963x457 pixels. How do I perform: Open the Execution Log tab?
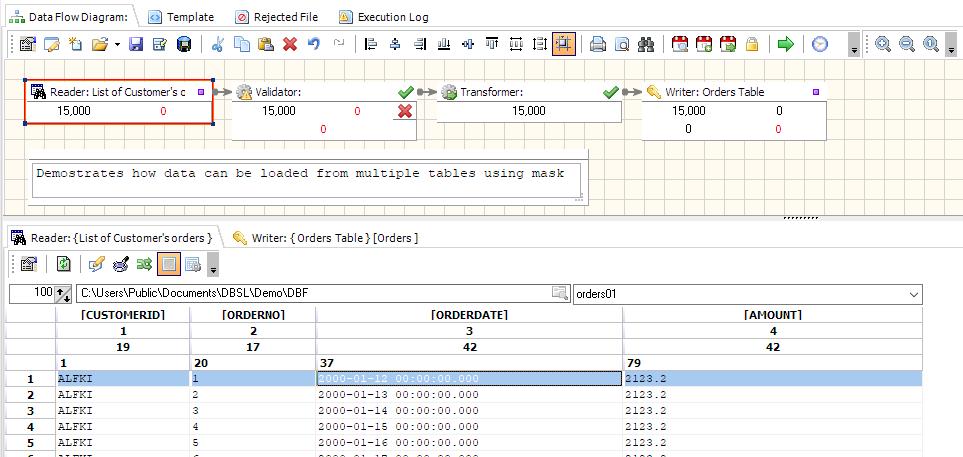[383, 17]
